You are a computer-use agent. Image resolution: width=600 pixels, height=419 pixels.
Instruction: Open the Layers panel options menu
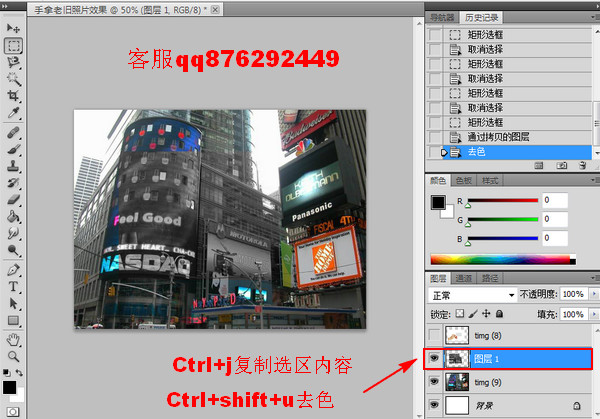click(x=595, y=278)
